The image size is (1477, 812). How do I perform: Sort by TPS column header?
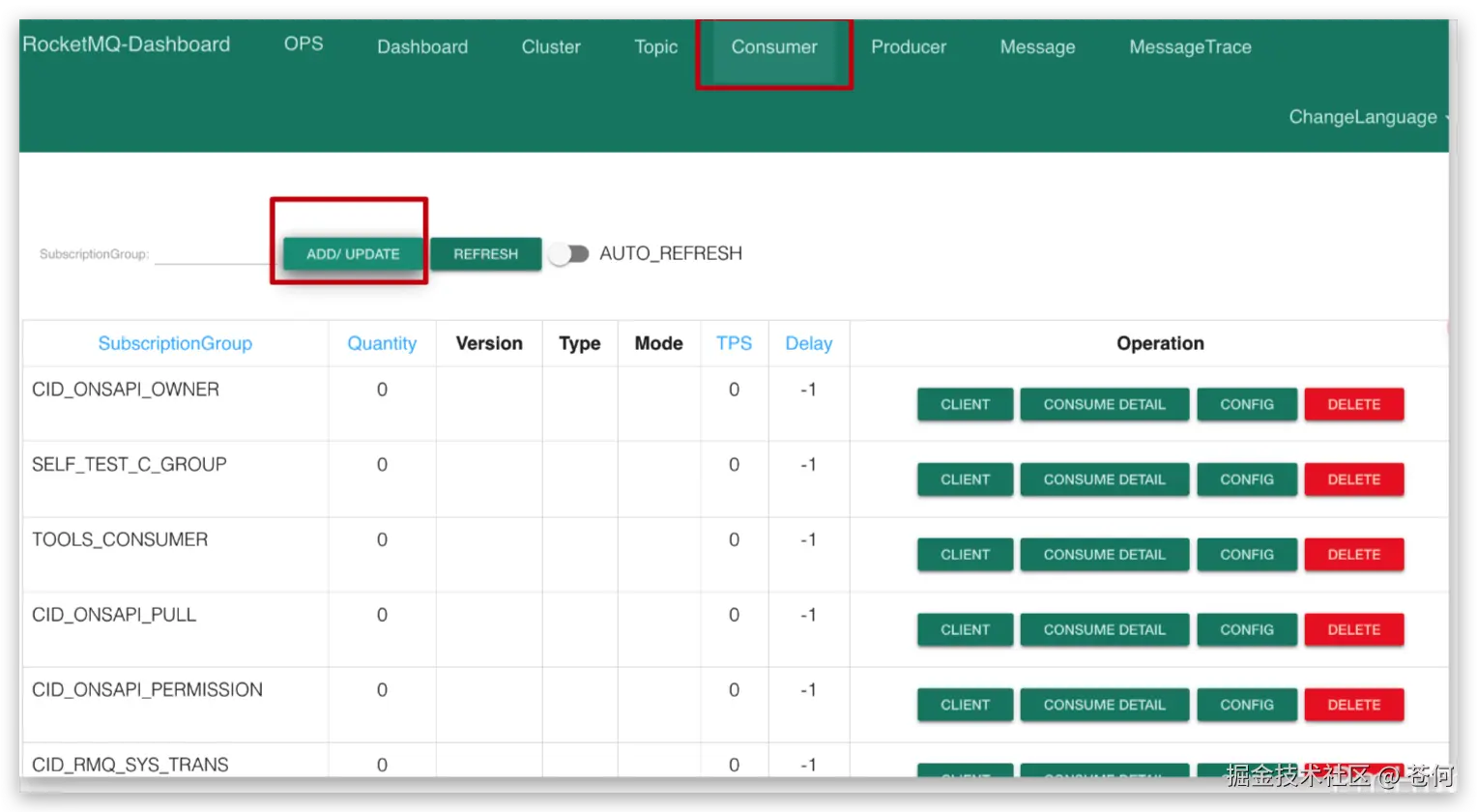[734, 343]
